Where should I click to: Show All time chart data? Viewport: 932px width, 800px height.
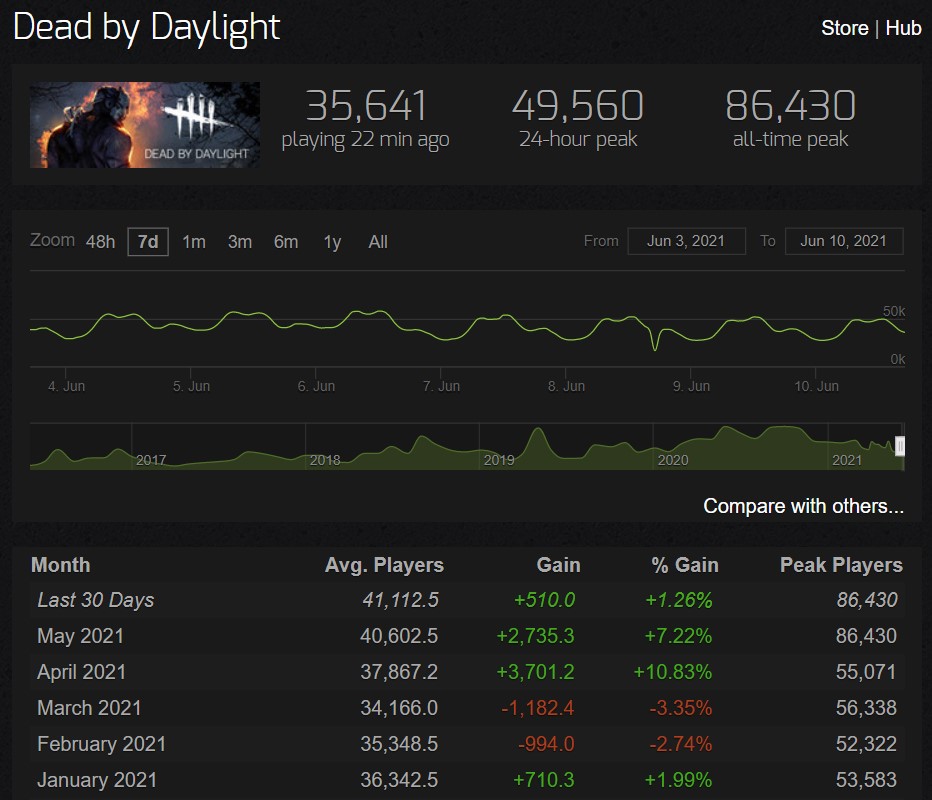(x=378, y=242)
